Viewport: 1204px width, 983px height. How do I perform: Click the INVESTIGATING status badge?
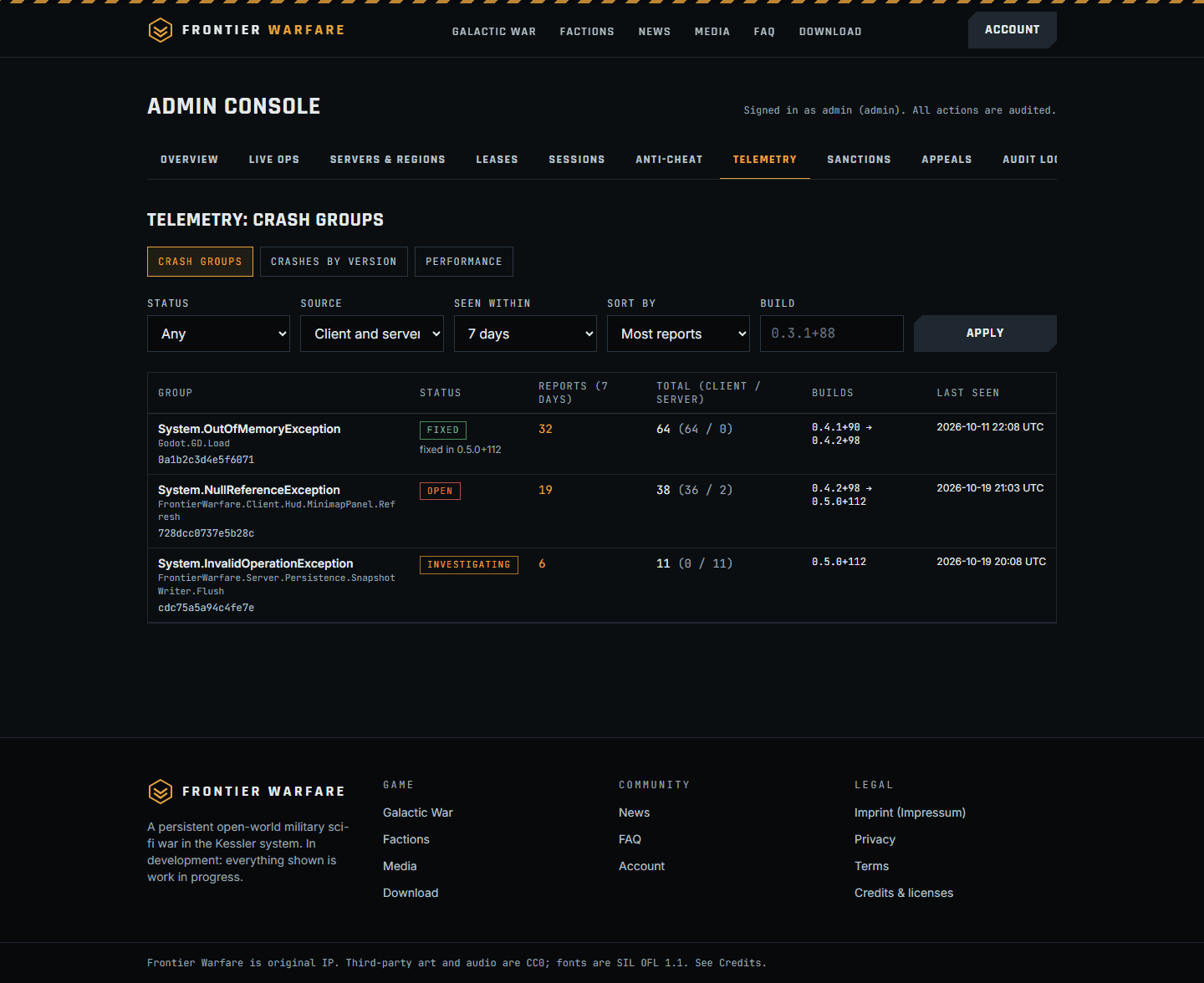tap(469, 565)
